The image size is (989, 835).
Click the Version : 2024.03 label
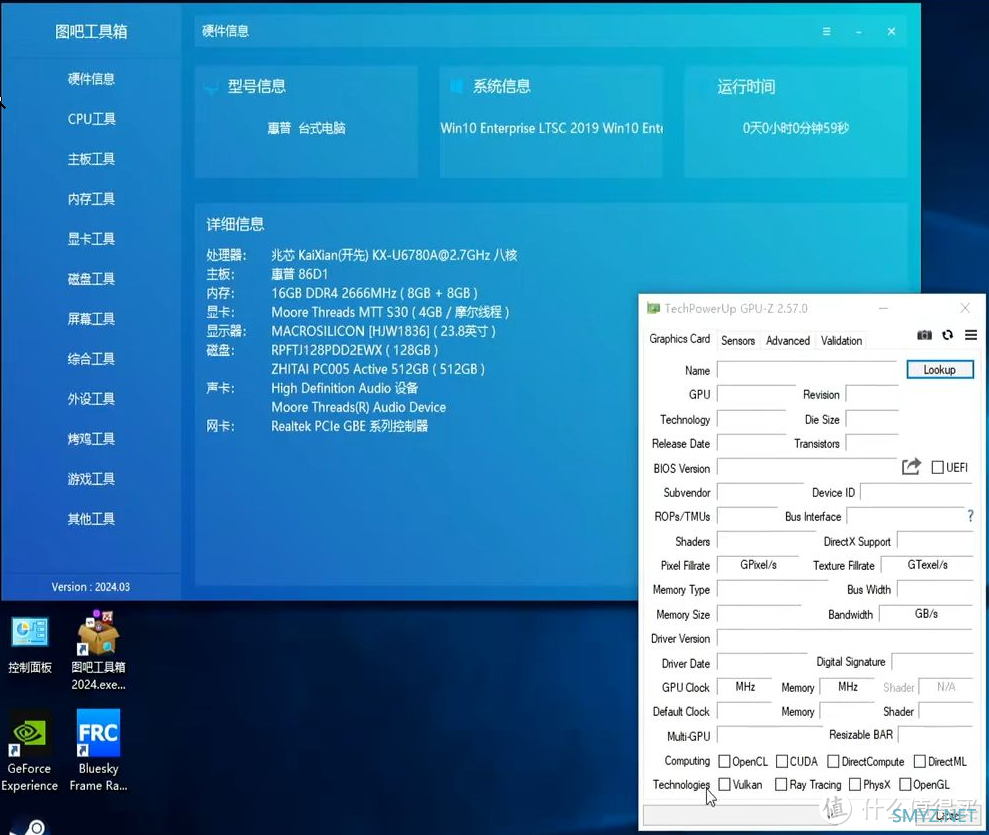click(91, 587)
